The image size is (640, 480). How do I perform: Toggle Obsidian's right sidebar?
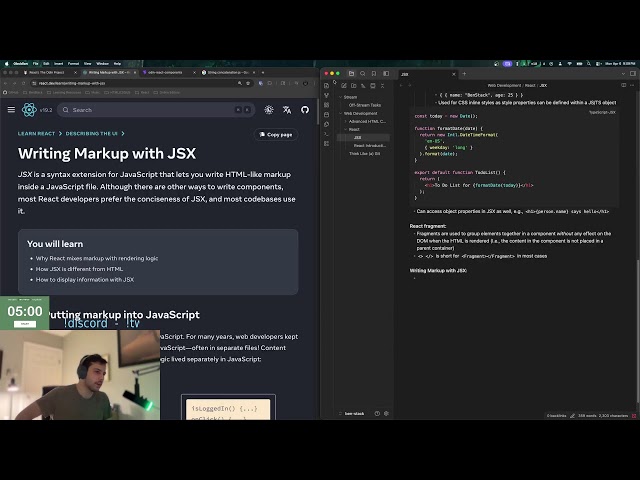[633, 74]
